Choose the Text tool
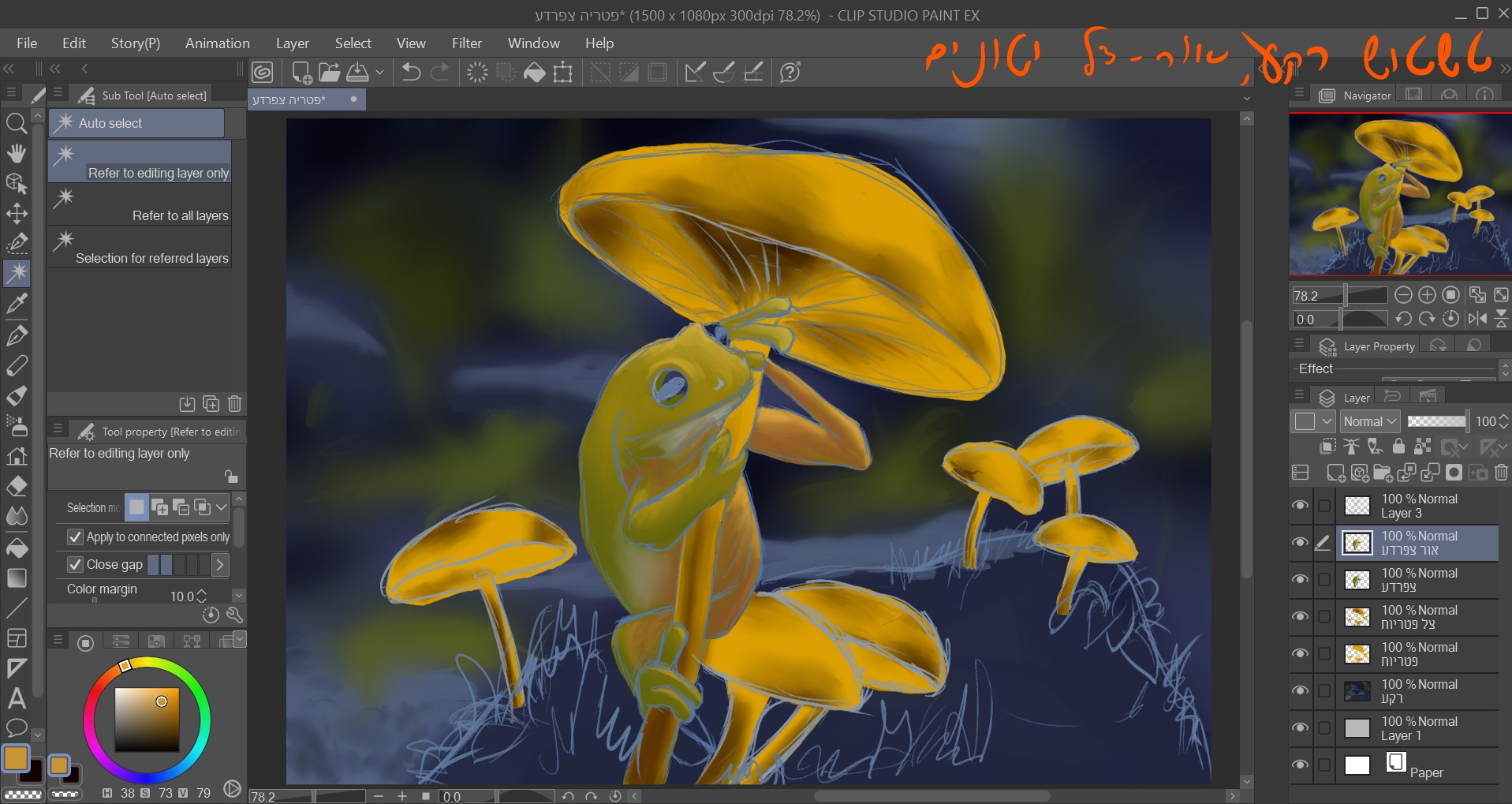Image resolution: width=1512 pixels, height=804 pixels. (x=16, y=698)
